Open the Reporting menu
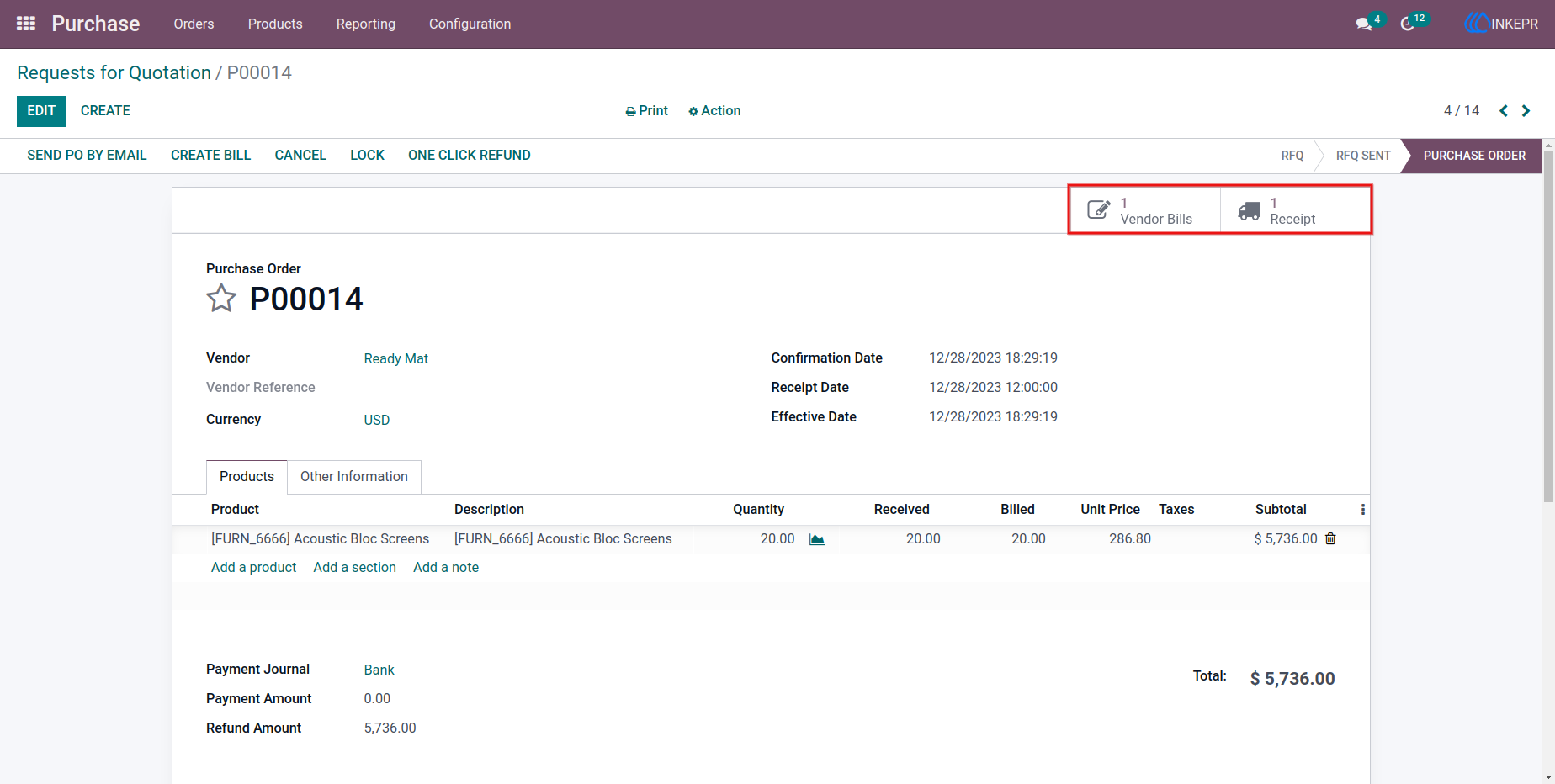The width and height of the screenshot is (1555, 784). pyautogui.click(x=366, y=24)
